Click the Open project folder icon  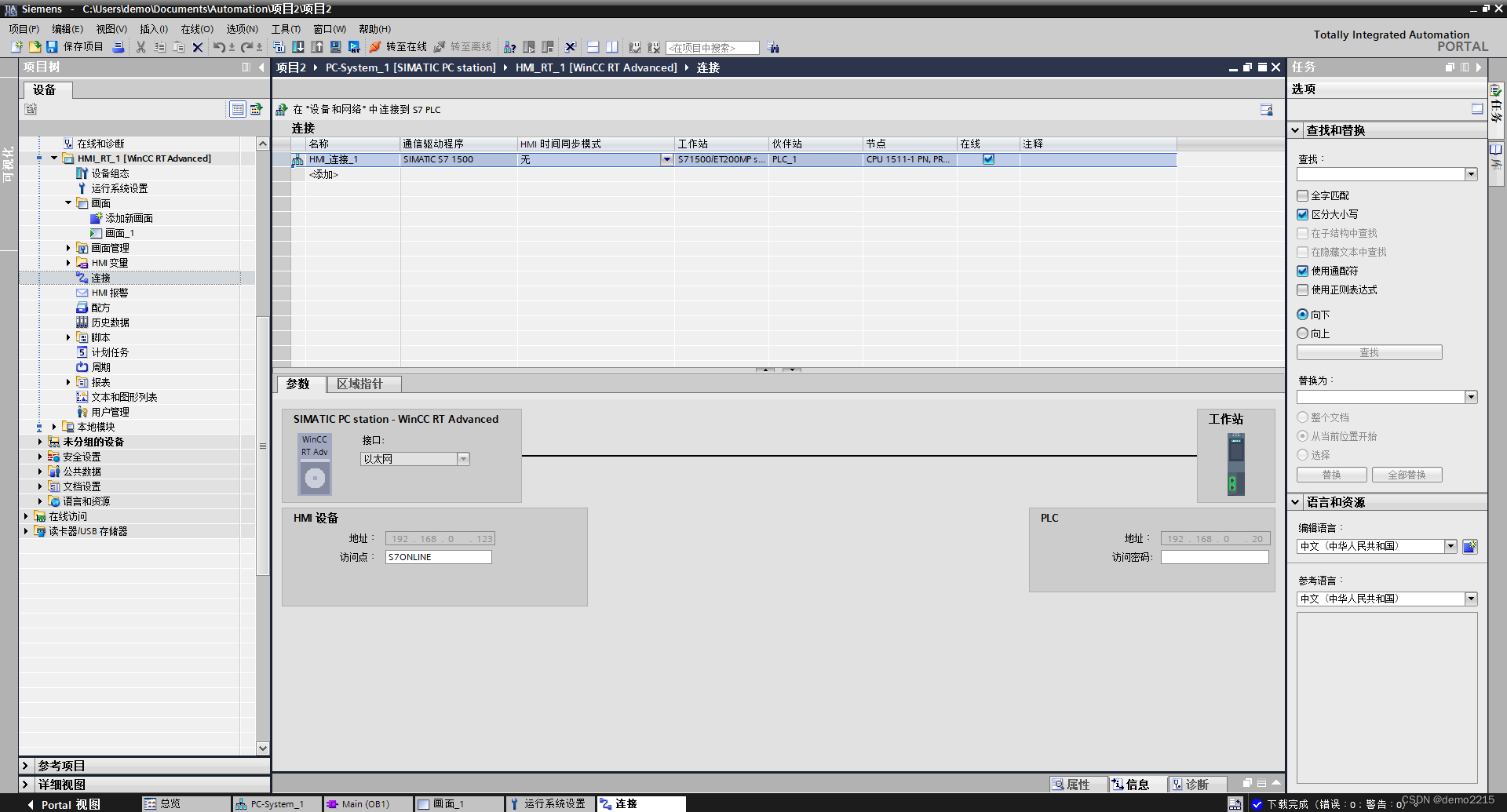pos(35,47)
